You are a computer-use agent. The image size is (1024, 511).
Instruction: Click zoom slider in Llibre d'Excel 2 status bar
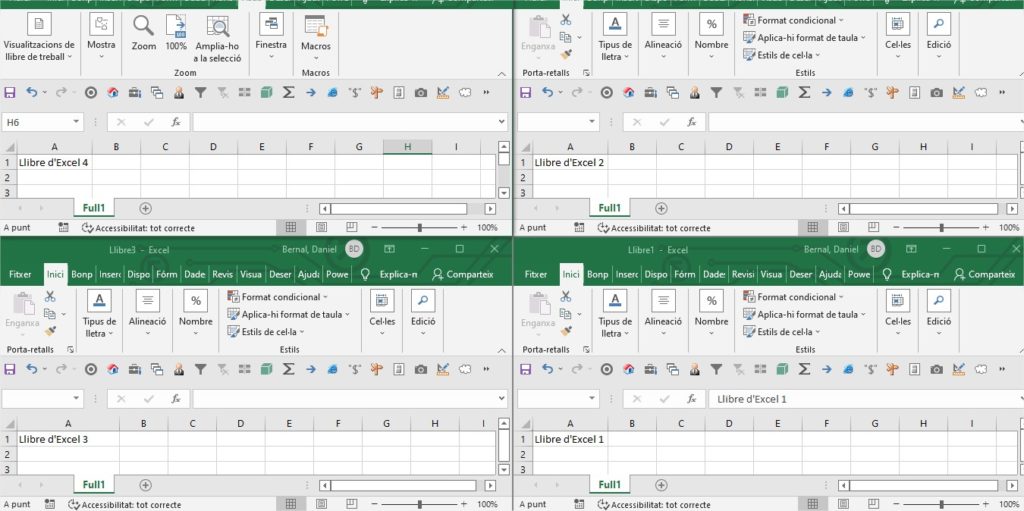coord(941,227)
